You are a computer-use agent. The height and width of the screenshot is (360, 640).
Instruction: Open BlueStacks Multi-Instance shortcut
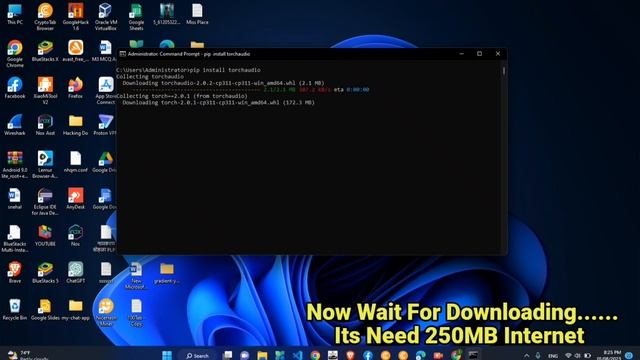coord(15,238)
